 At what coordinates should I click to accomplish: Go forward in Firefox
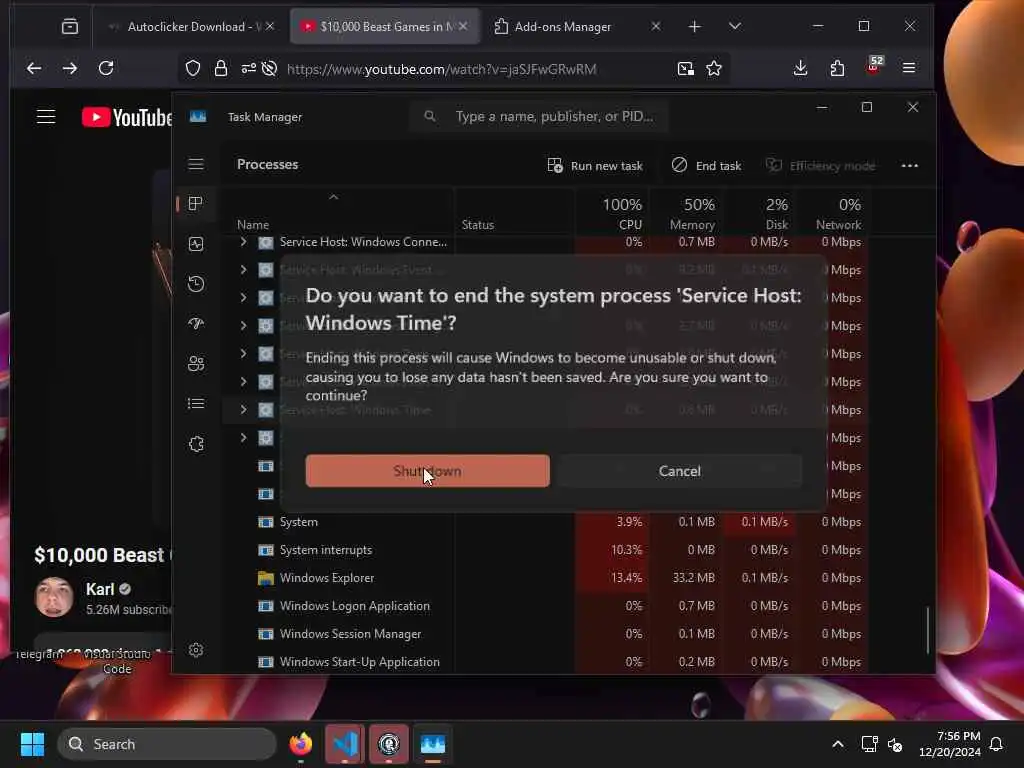coord(70,68)
